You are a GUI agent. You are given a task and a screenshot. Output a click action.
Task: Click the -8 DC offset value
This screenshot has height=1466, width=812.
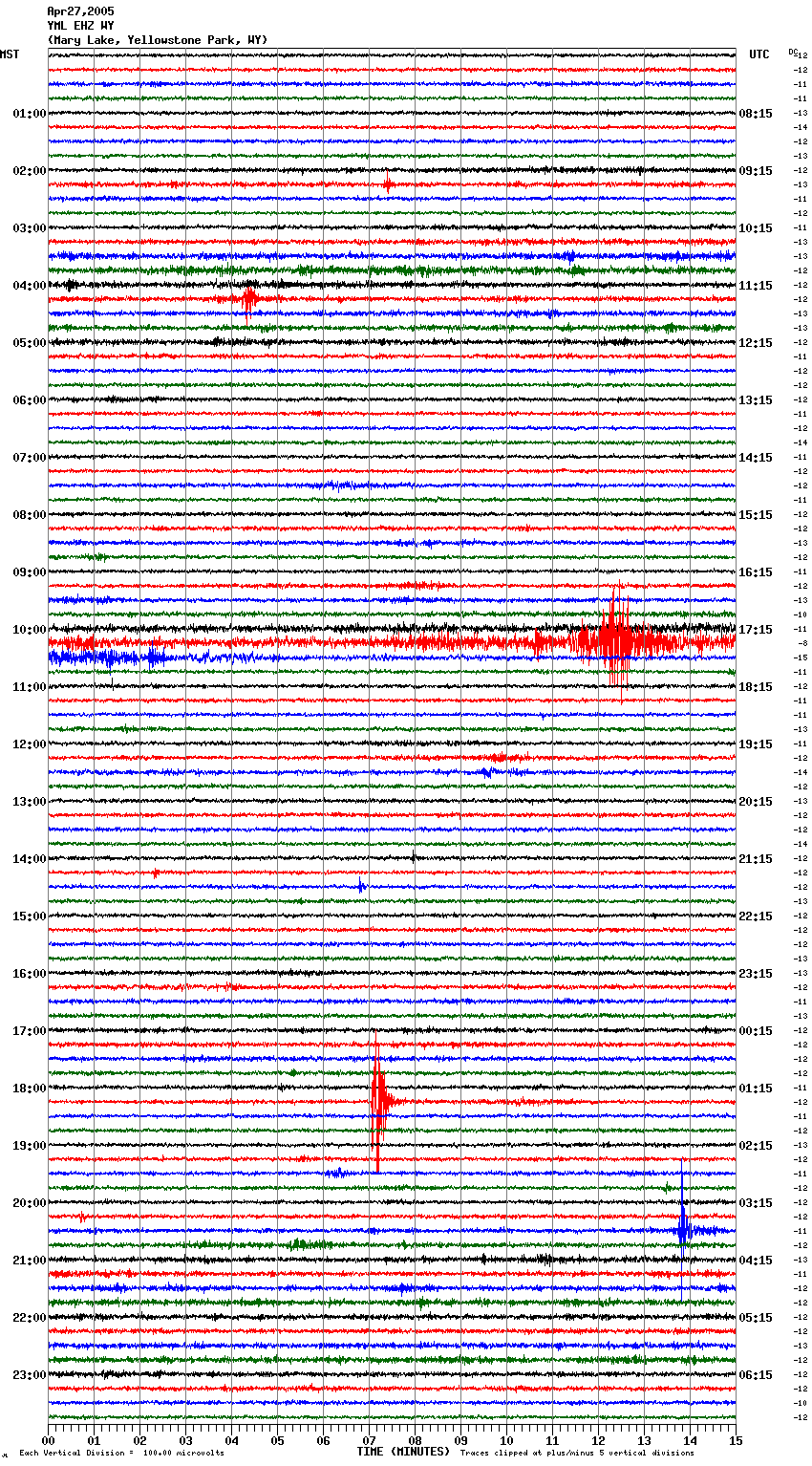coord(802,644)
